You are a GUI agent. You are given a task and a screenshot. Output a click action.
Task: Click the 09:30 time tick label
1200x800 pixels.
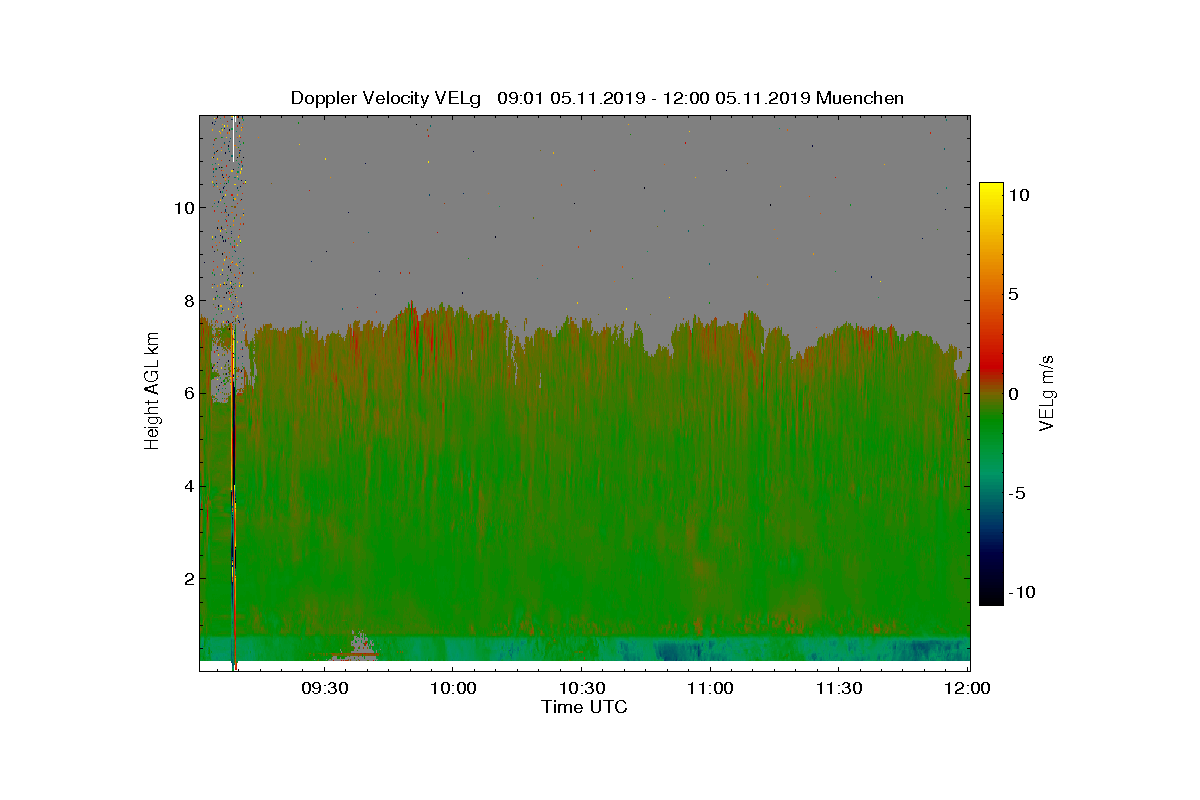click(x=324, y=689)
